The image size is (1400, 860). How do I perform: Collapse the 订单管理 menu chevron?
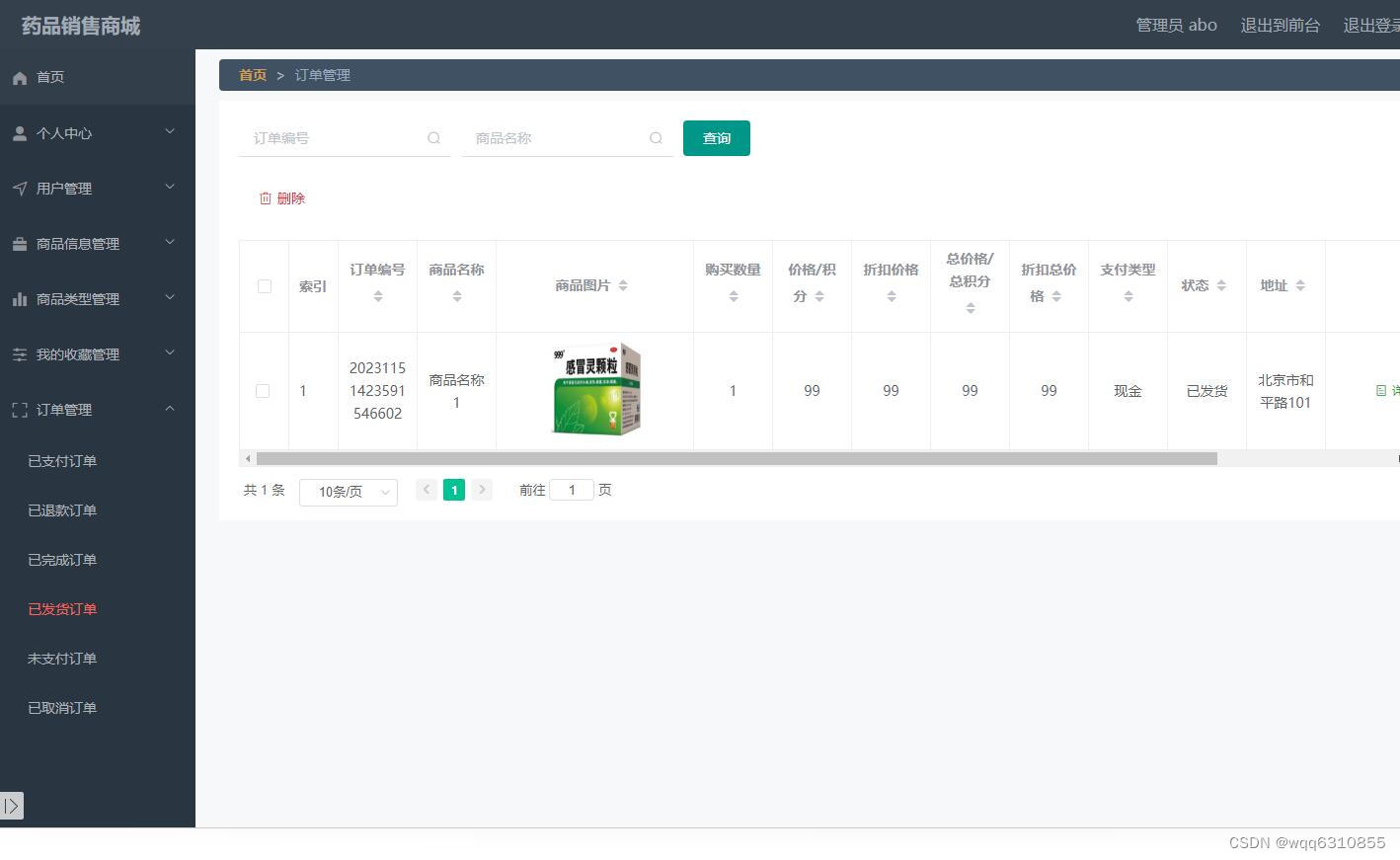170,408
